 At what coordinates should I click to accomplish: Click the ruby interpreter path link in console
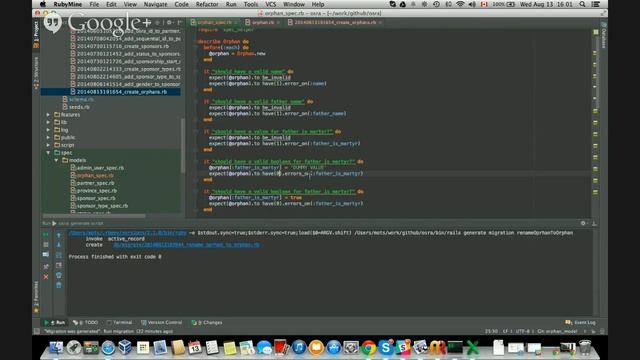(x=128, y=233)
